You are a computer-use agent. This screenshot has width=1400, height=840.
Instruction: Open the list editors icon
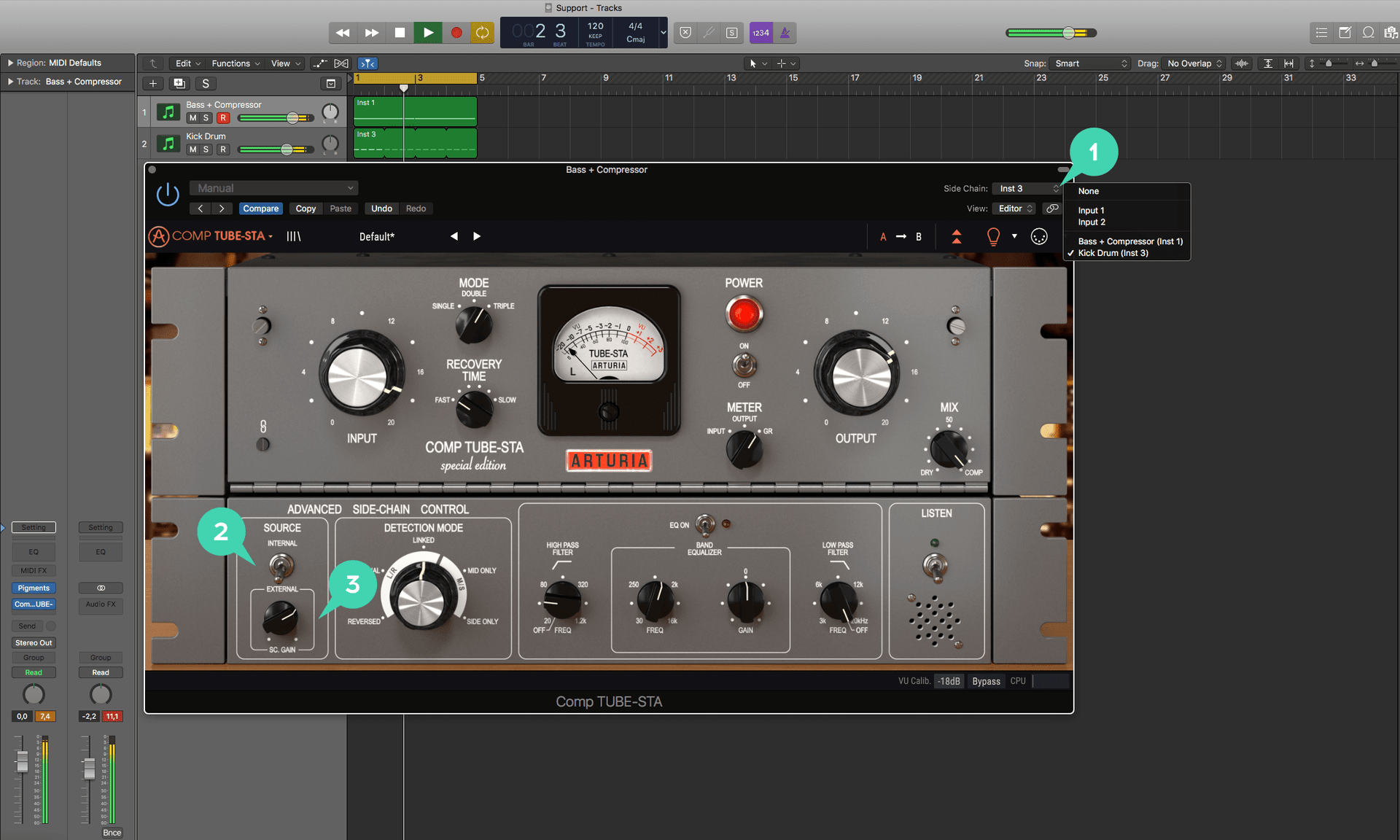click(x=1321, y=32)
